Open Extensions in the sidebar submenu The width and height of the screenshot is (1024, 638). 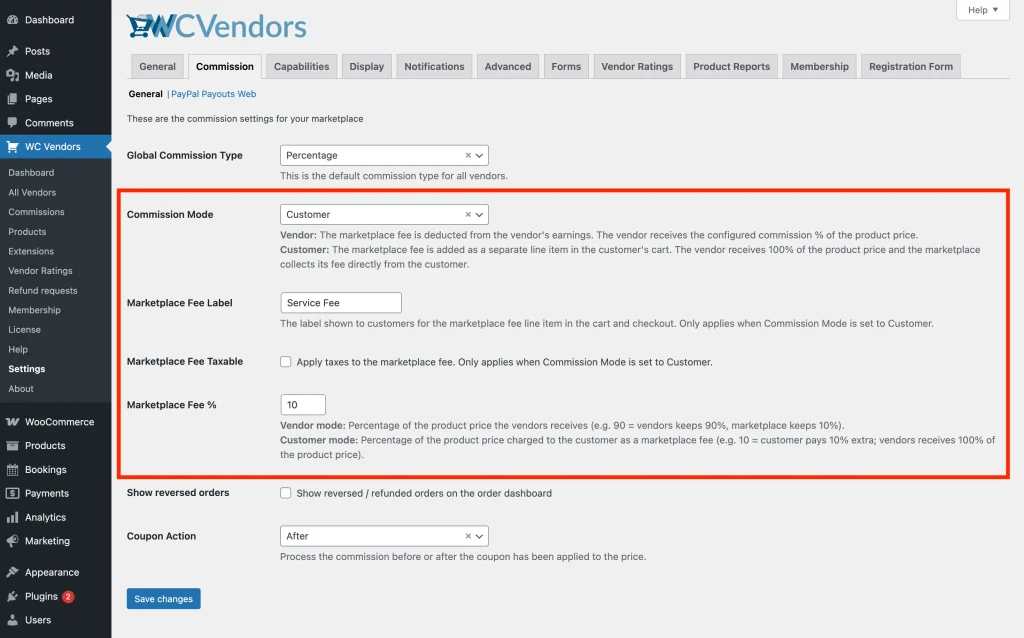click(x=31, y=251)
